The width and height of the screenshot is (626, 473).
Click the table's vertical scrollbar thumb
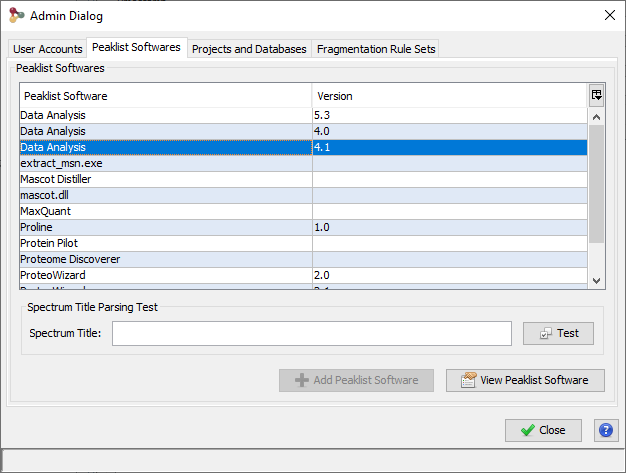click(x=596, y=184)
